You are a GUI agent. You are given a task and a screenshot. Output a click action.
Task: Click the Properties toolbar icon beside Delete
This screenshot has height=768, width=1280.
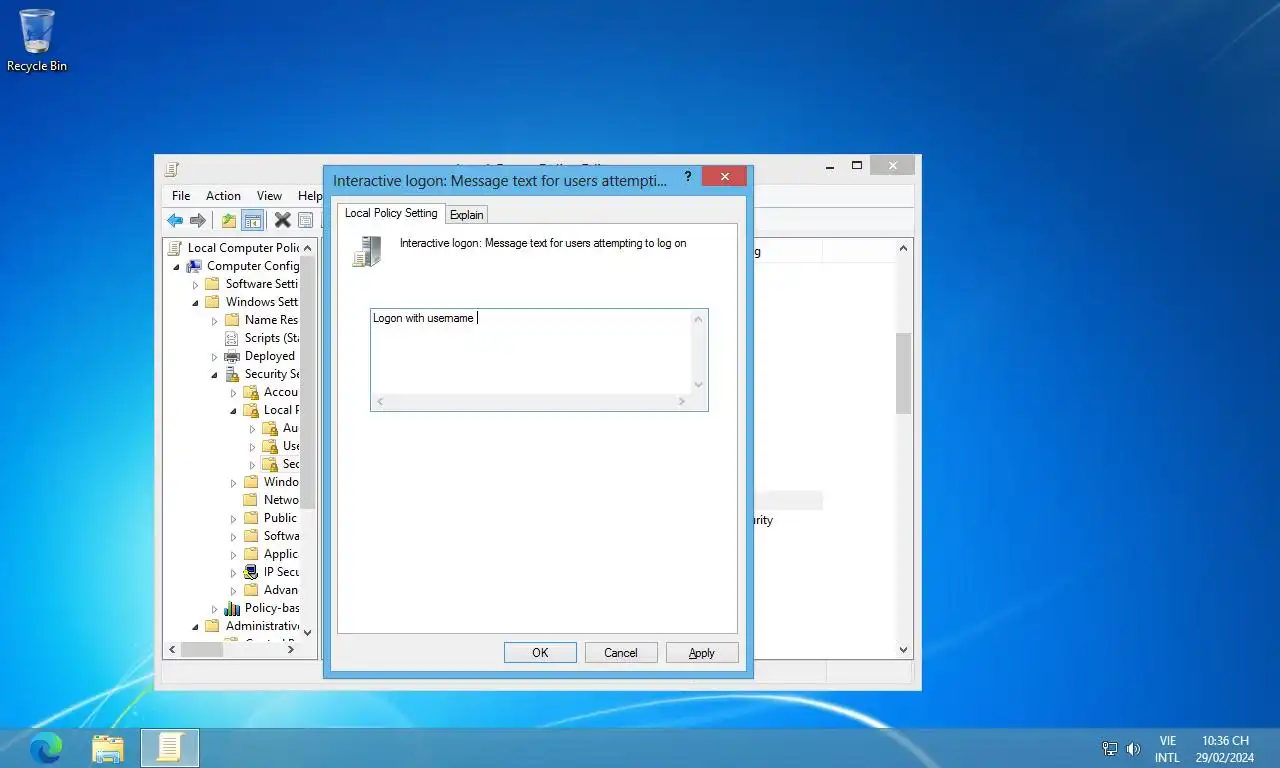pos(306,220)
